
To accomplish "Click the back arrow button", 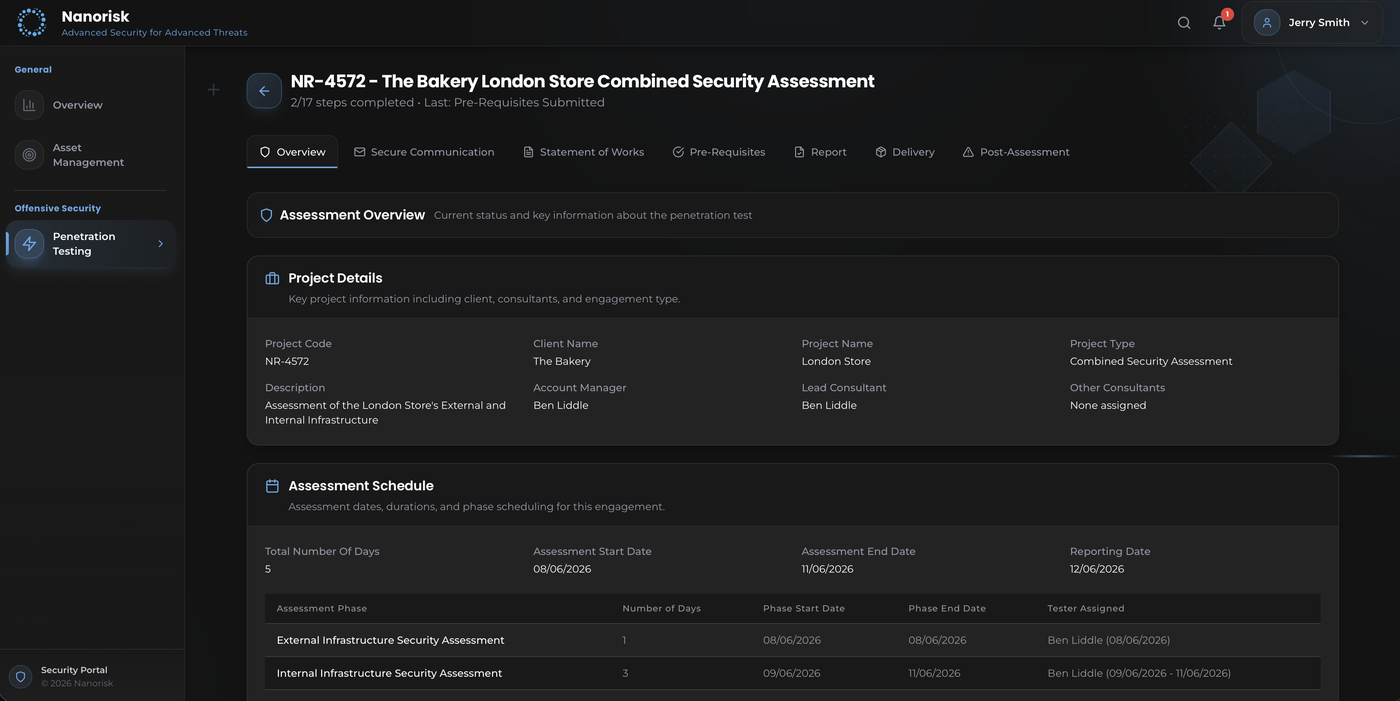I will click(x=264, y=91).
